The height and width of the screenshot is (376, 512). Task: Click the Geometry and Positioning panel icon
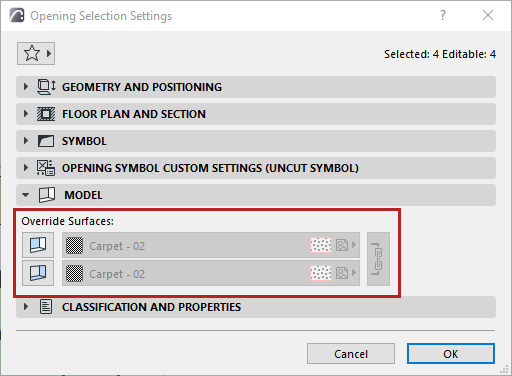click(46, 87)
